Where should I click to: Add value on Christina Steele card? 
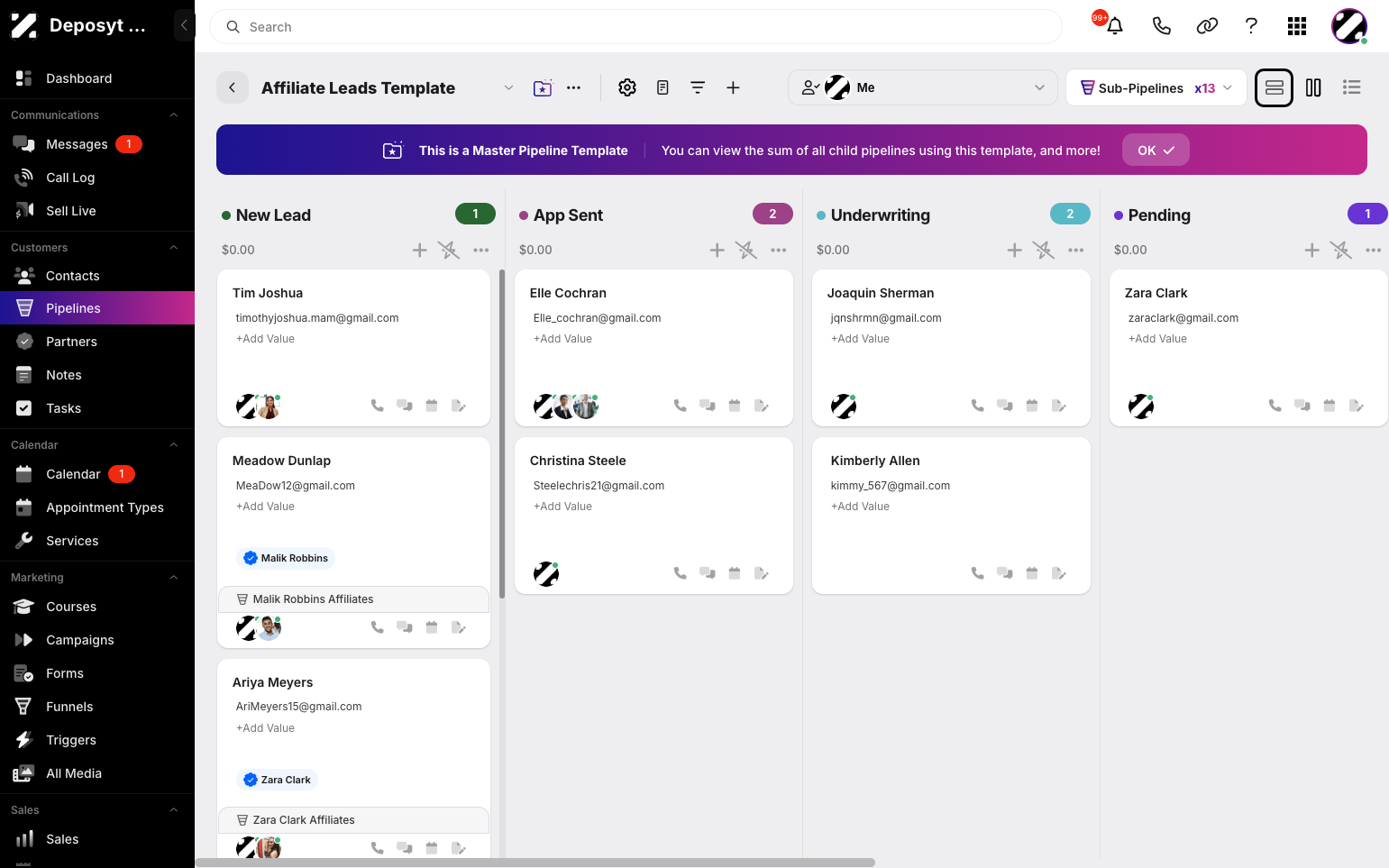click(x=562, y=507)
